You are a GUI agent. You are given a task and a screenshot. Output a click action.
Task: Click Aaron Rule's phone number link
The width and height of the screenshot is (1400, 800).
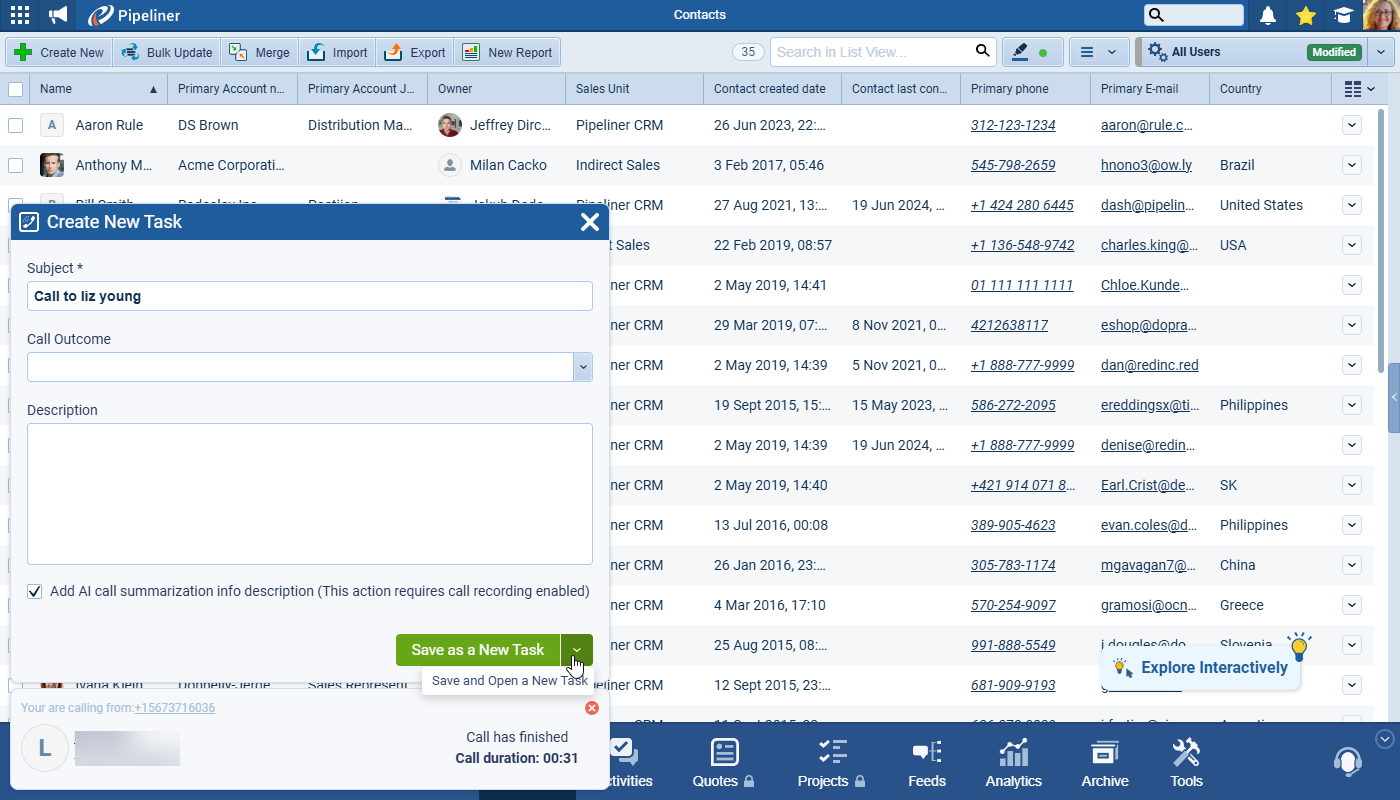pos(1012,125)
